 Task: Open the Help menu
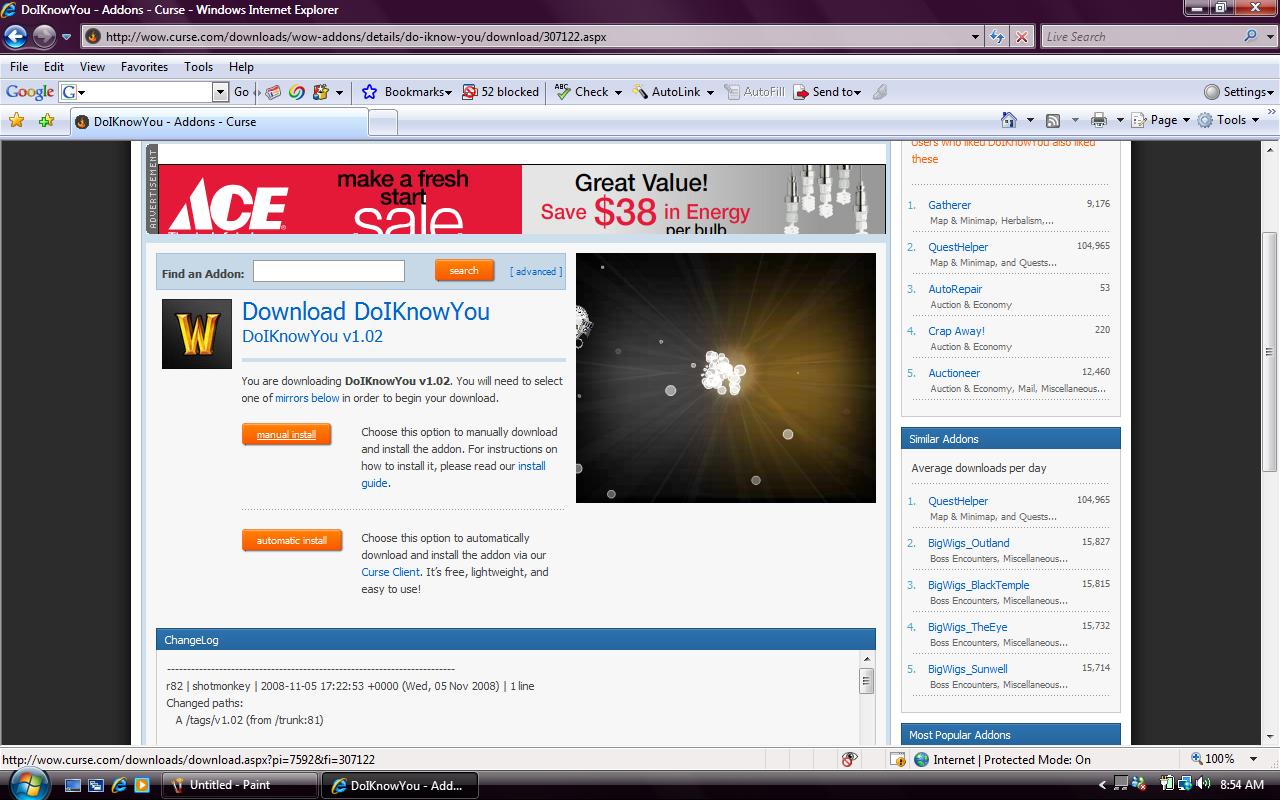(x=241, y=66)
